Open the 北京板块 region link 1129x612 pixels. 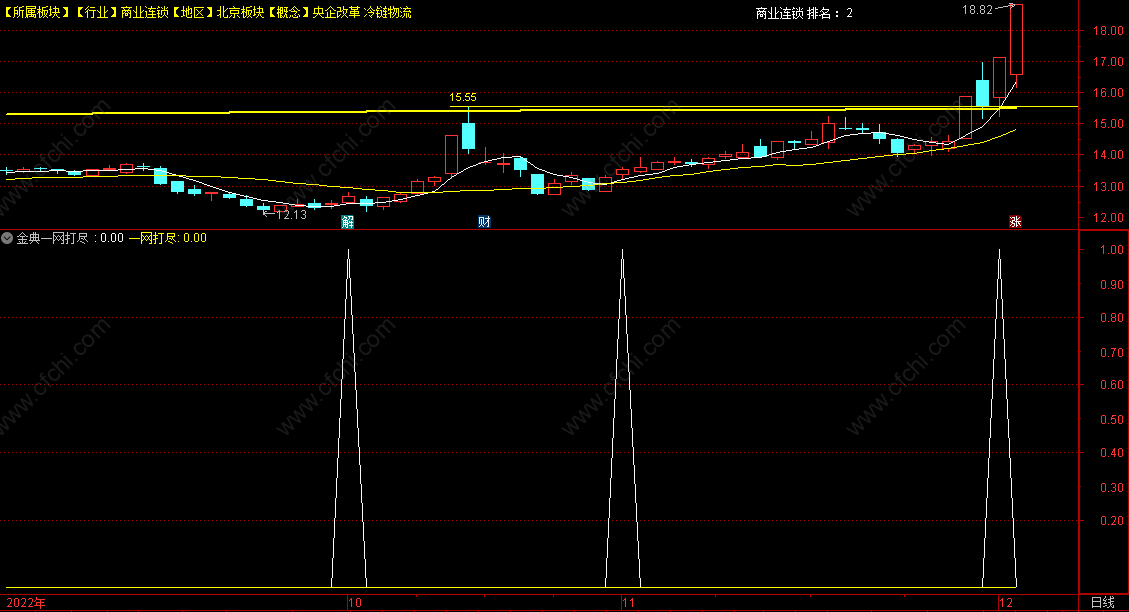[x=240, y=12]
